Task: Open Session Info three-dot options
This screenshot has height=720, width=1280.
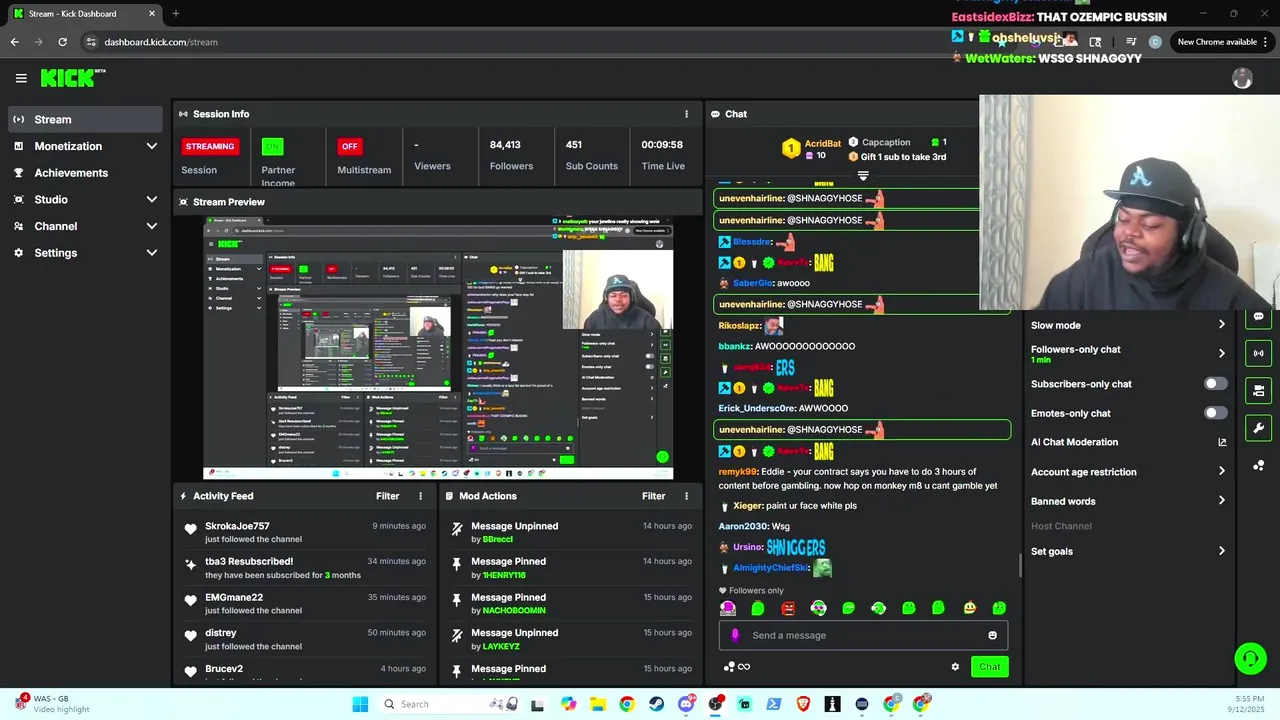Action: (686, 114)
